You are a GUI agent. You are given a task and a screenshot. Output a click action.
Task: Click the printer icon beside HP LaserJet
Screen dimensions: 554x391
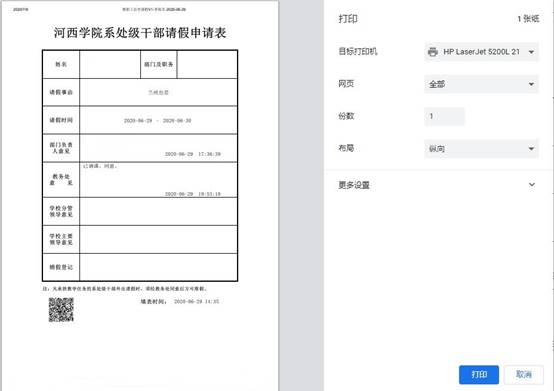click(x=432, y=52)
